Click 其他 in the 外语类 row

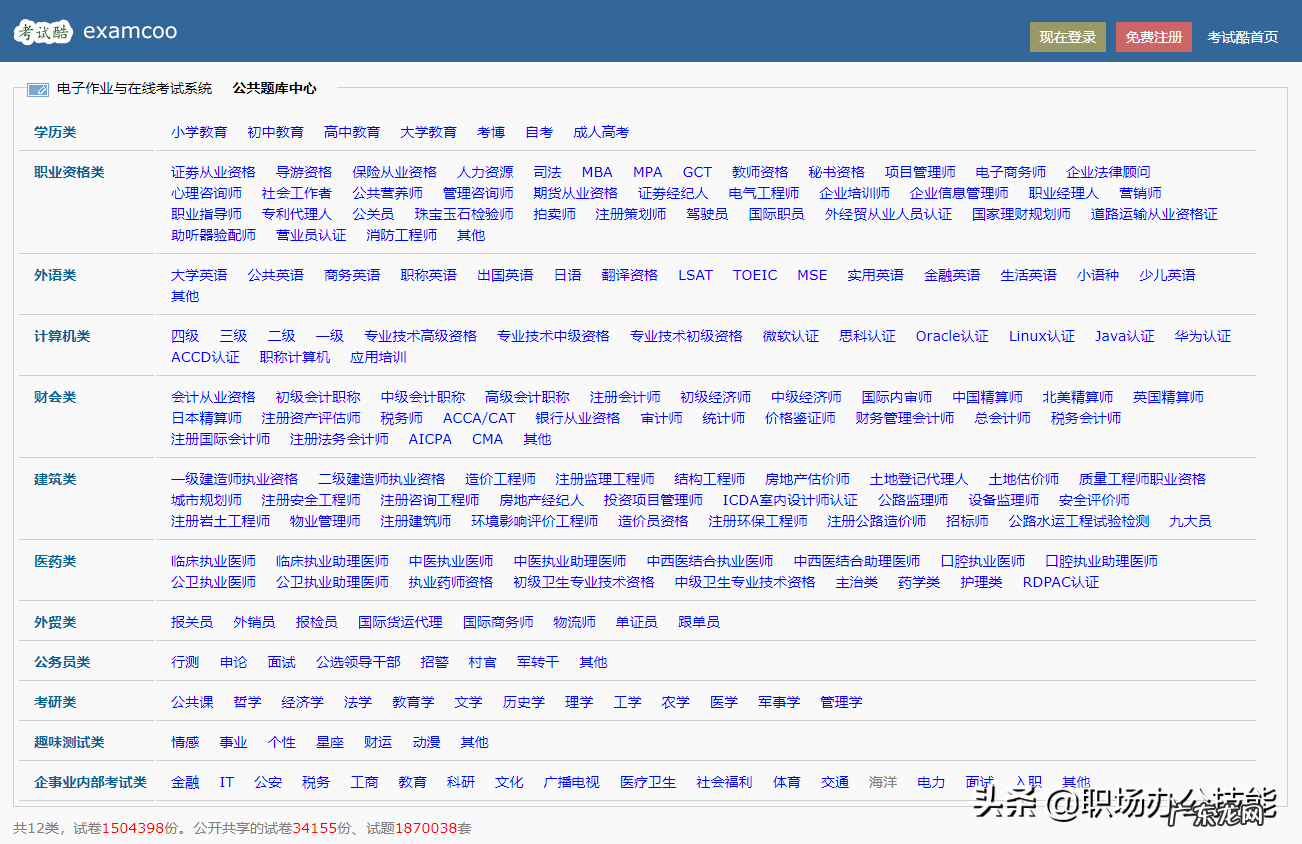pyautogui.click(x=185, y=296)
